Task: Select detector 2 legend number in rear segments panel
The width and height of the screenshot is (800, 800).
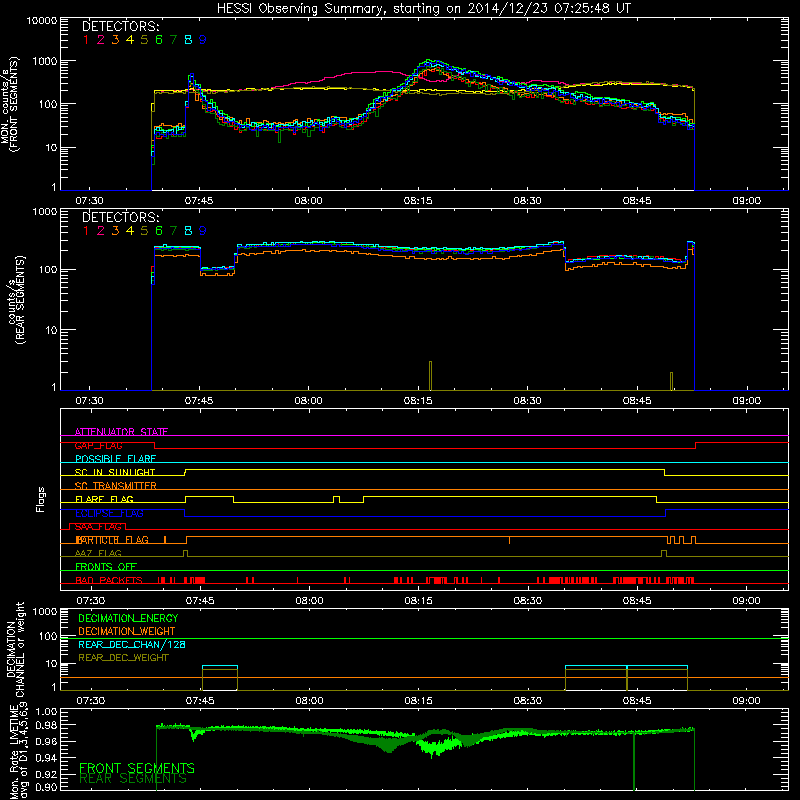Action: click(101, 231)
